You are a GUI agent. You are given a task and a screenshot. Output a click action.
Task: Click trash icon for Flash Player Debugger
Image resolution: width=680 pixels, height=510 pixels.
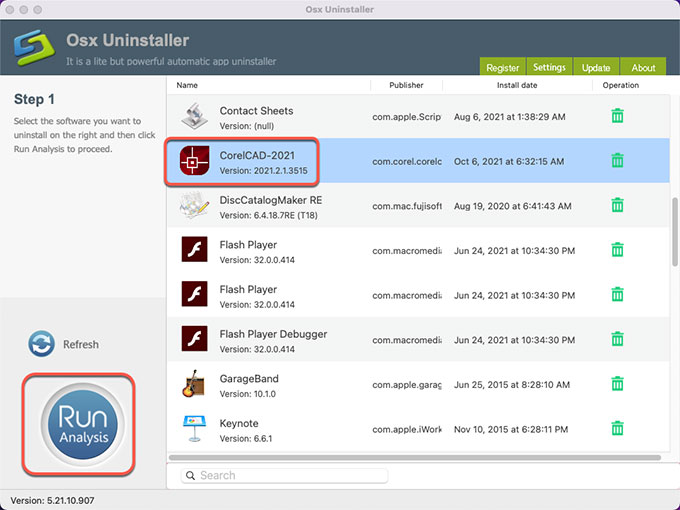pos(617,339)
